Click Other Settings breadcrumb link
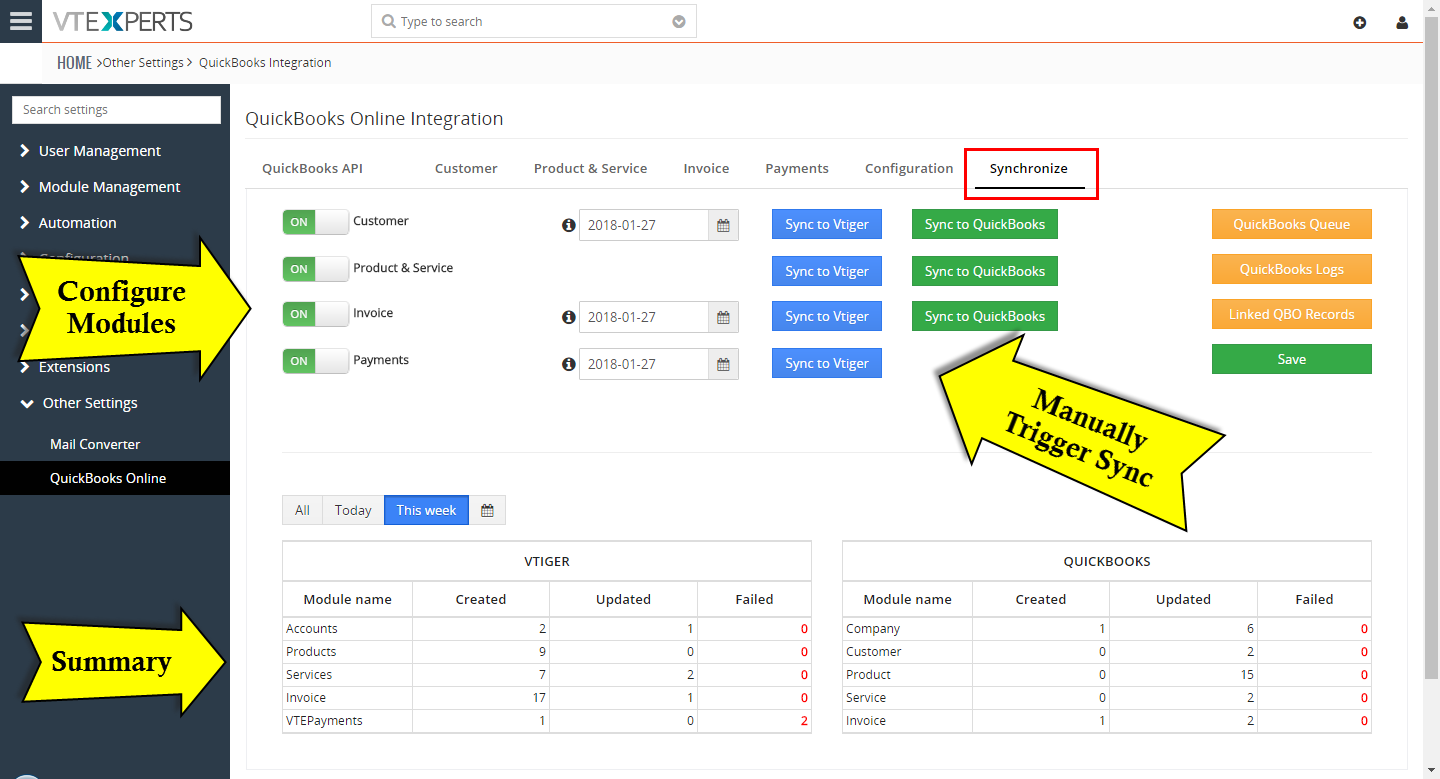Image resolution: width=1440 pixels, height=779 pixels. (143, 62)
